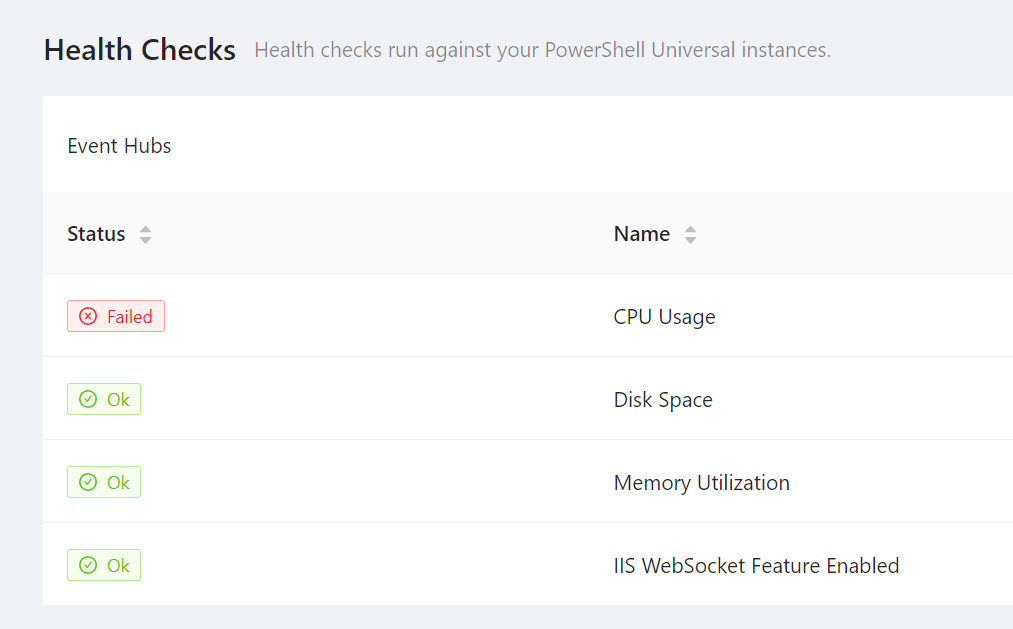
Task: Open the CPU Usage health check
Action: click(x=664, y=317)
